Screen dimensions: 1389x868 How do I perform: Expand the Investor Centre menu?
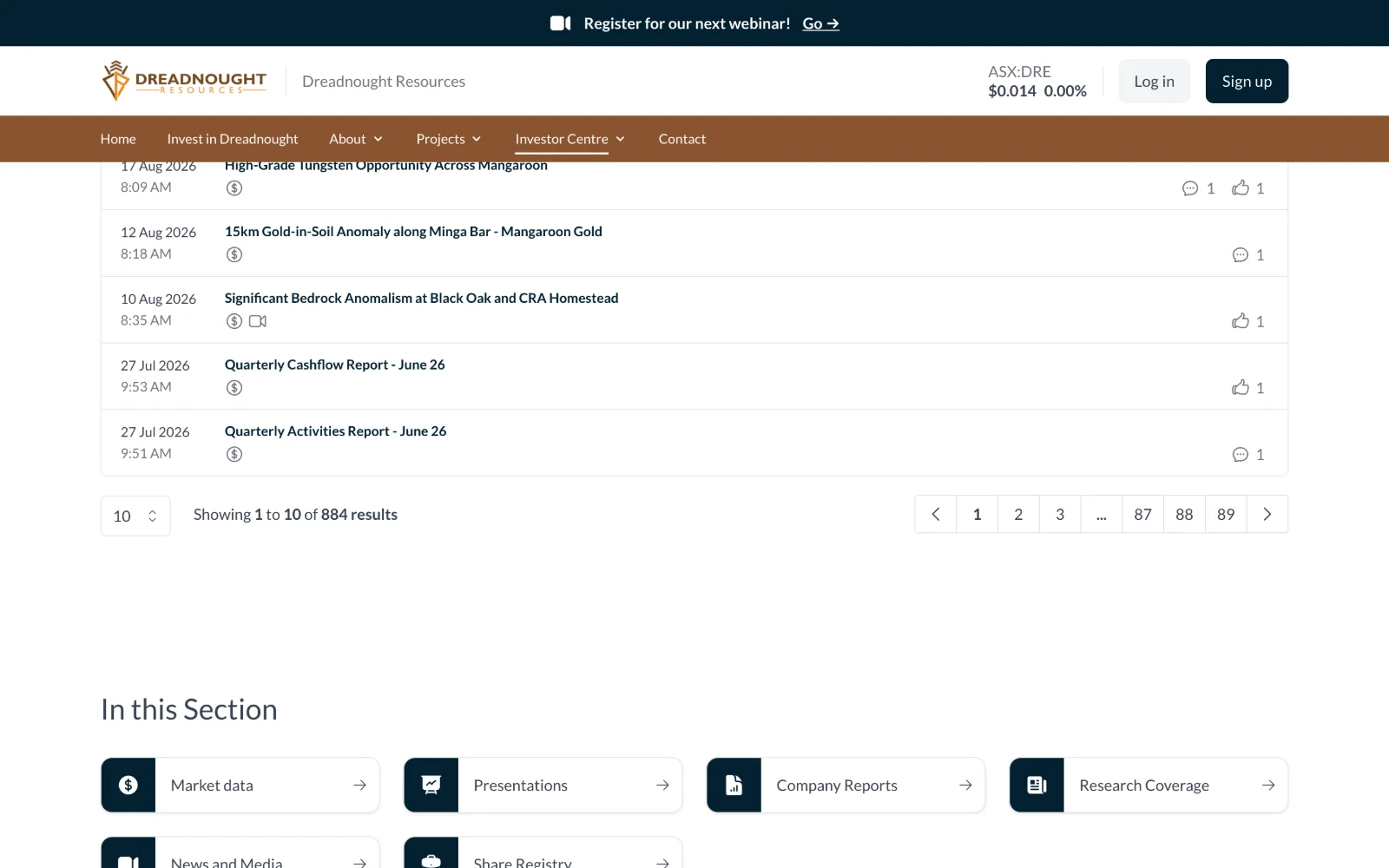[570, 139]
